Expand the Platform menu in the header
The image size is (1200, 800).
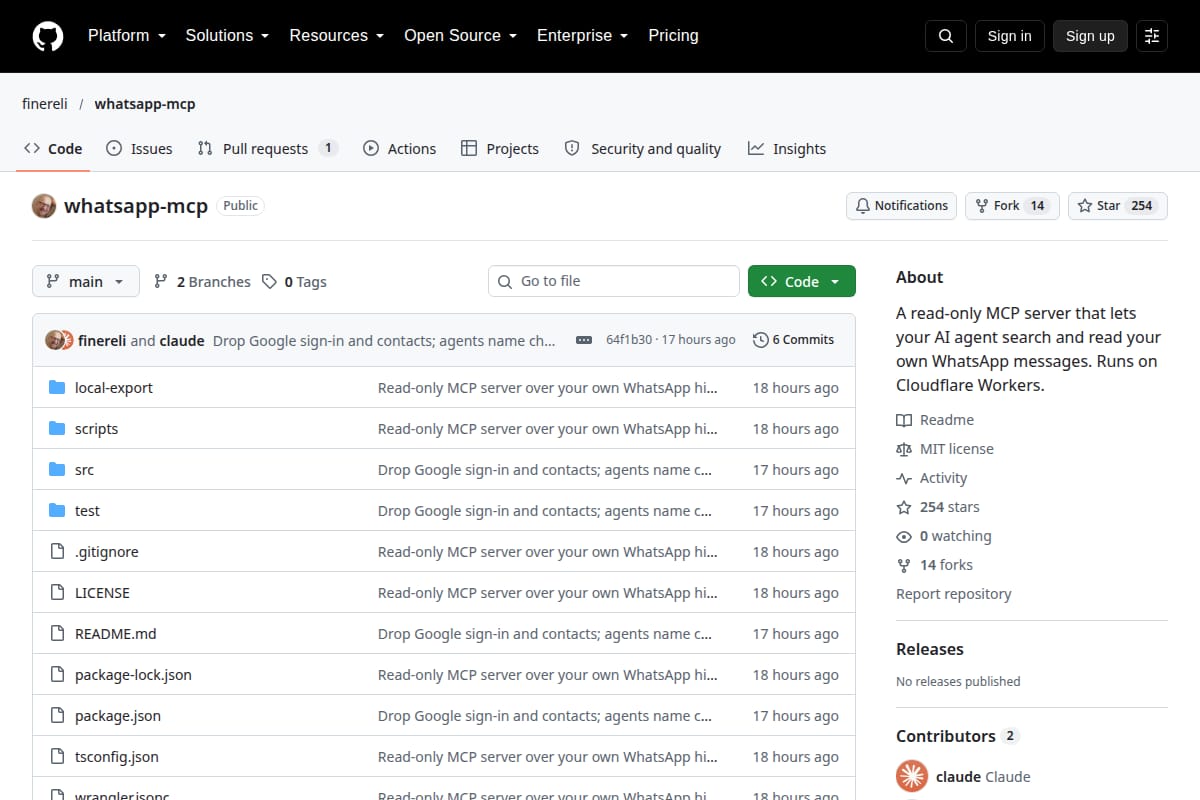pos(126,36)
